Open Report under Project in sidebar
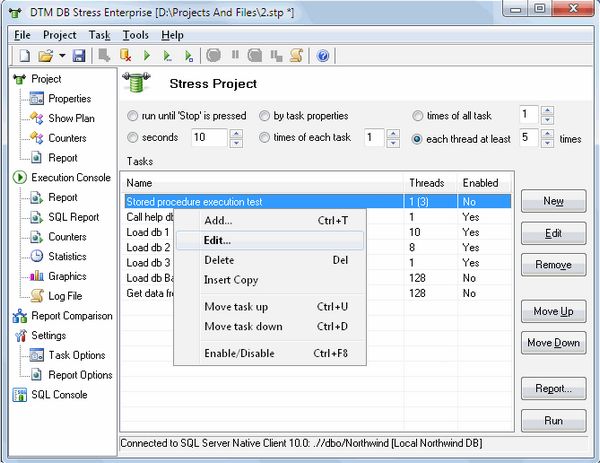Viewport: 600px width, 463px height. pyautogui.click(x=63, y=158)
